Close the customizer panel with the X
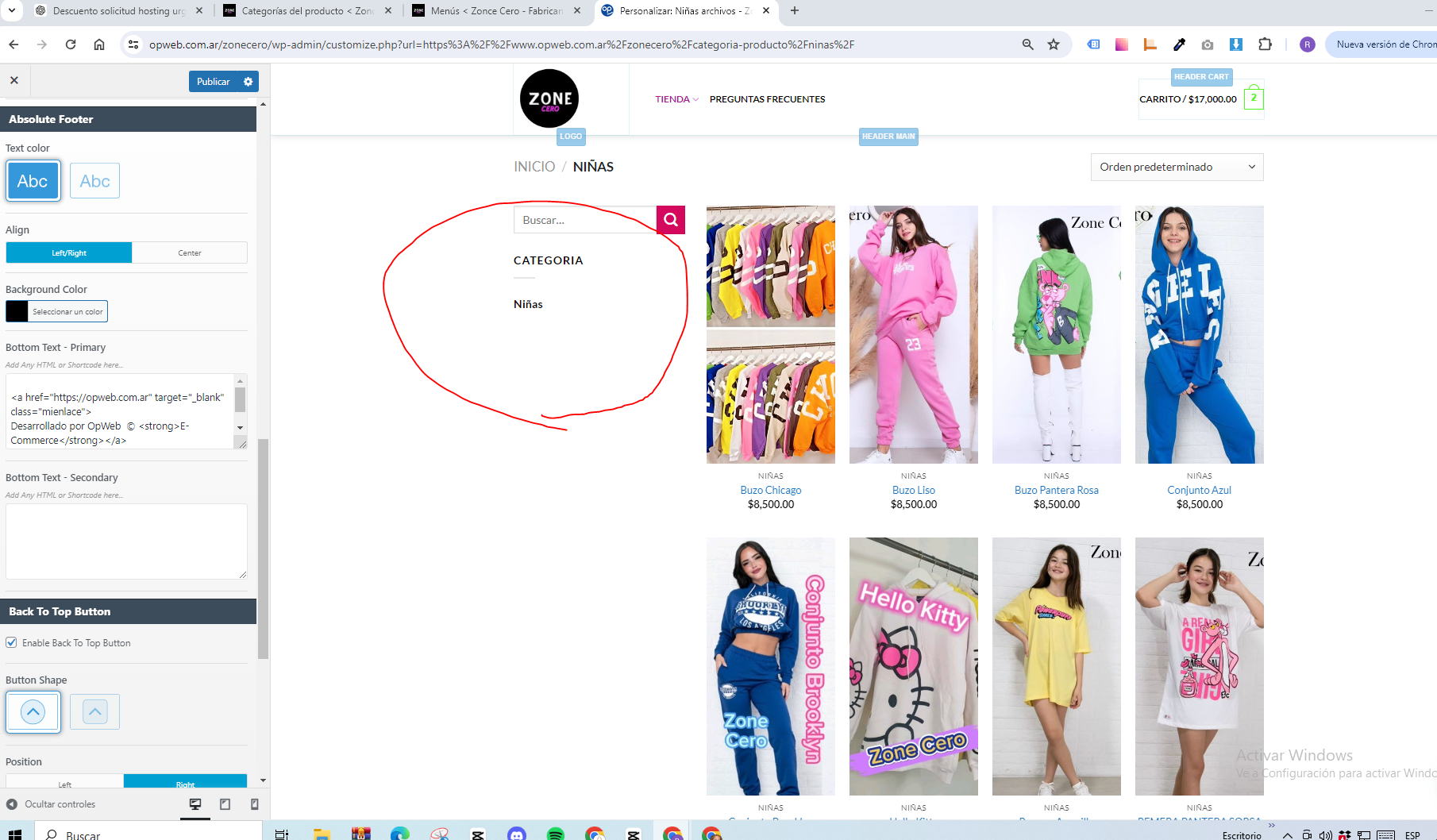The height and width of the screenshot is (840, 1437). 14,81
